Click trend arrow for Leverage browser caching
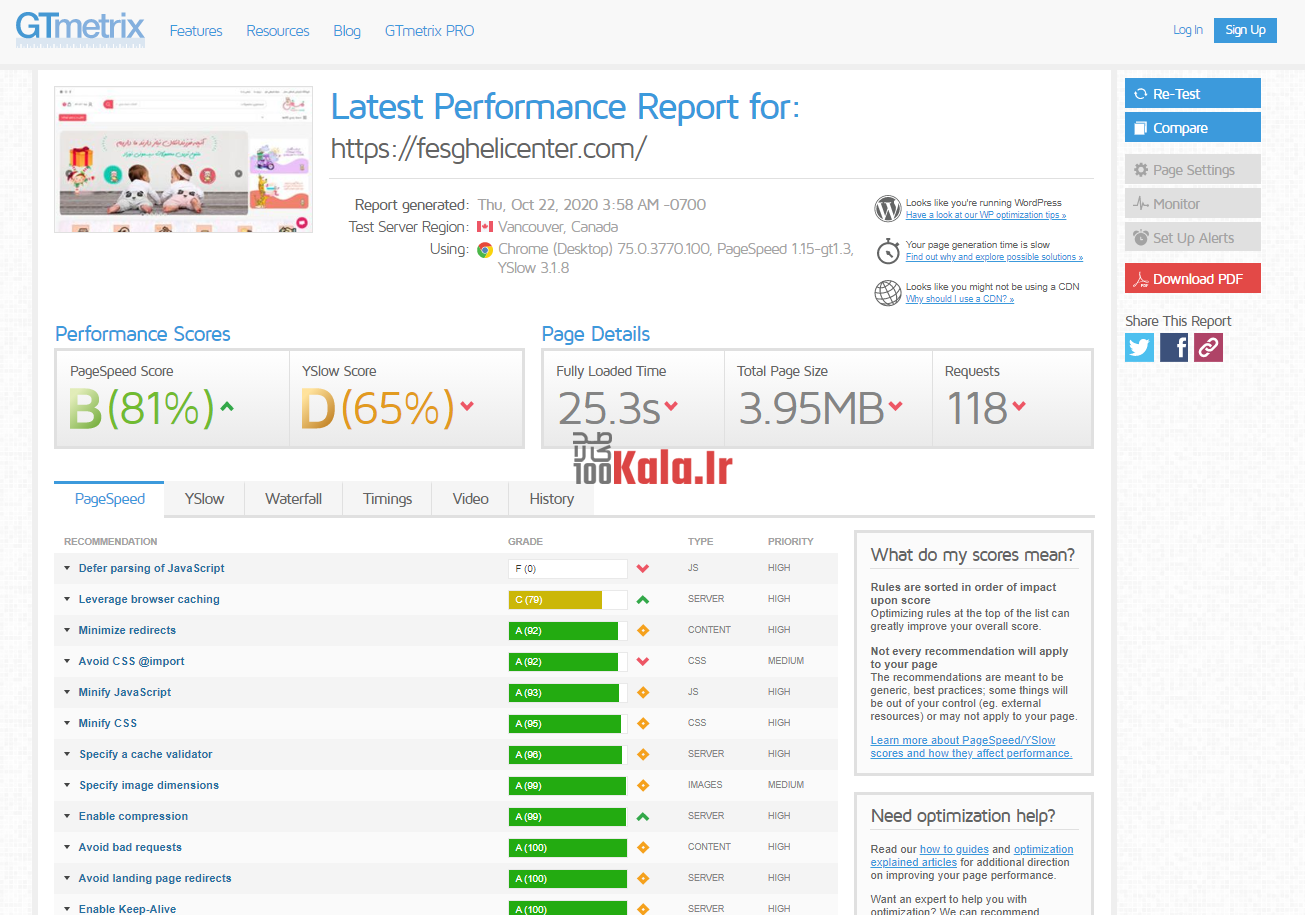 point(643,600)
